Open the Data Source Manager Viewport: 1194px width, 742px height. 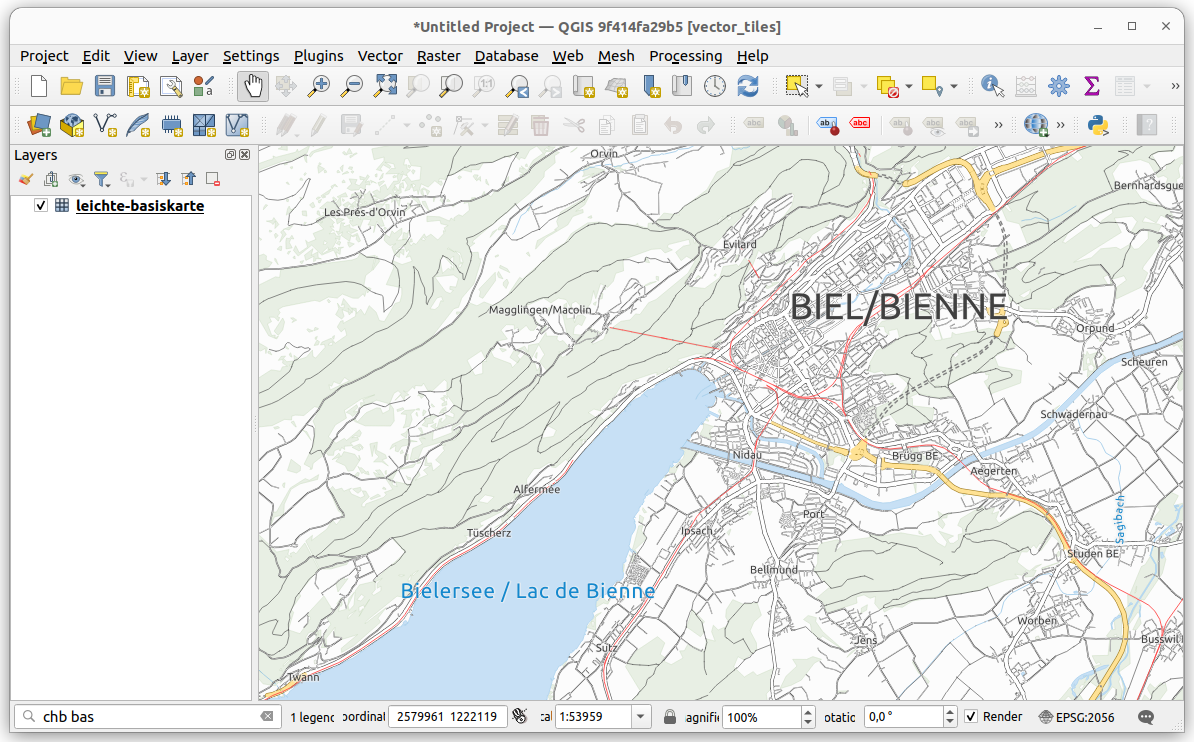(x=39, y=125)
